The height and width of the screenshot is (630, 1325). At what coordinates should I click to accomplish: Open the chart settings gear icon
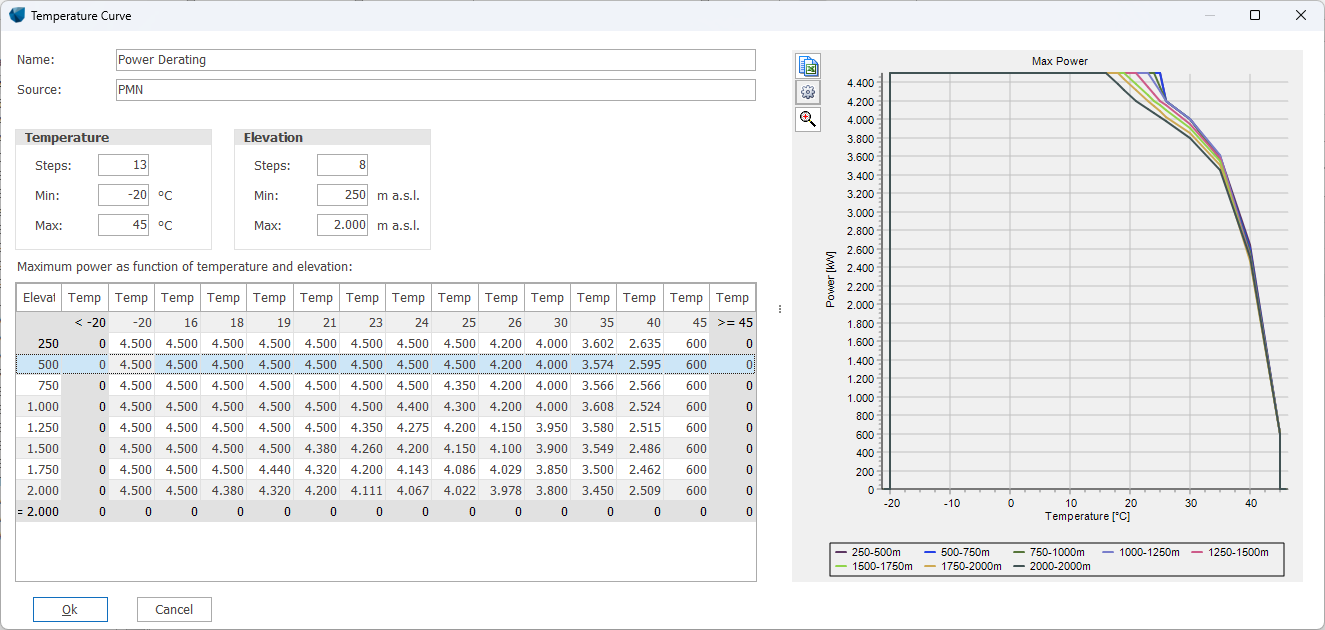[x=807, y=91]
